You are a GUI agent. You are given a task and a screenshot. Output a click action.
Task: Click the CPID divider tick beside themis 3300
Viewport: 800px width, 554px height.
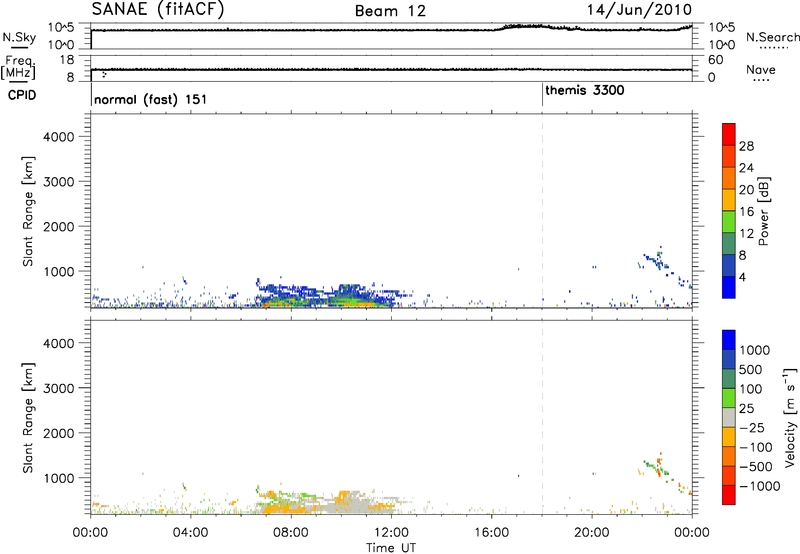(542, 95)
